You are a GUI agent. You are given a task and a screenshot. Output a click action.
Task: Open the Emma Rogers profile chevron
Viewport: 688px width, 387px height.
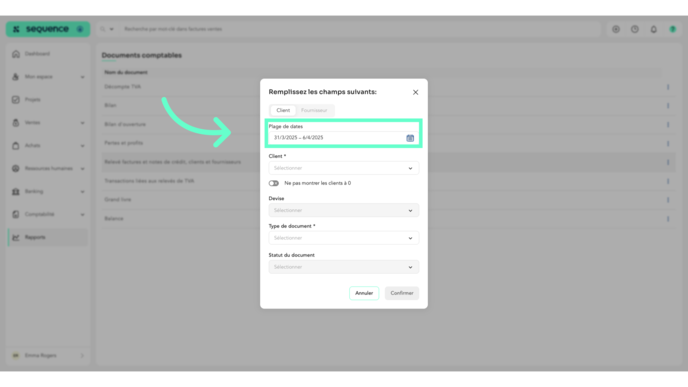(82, 356)
